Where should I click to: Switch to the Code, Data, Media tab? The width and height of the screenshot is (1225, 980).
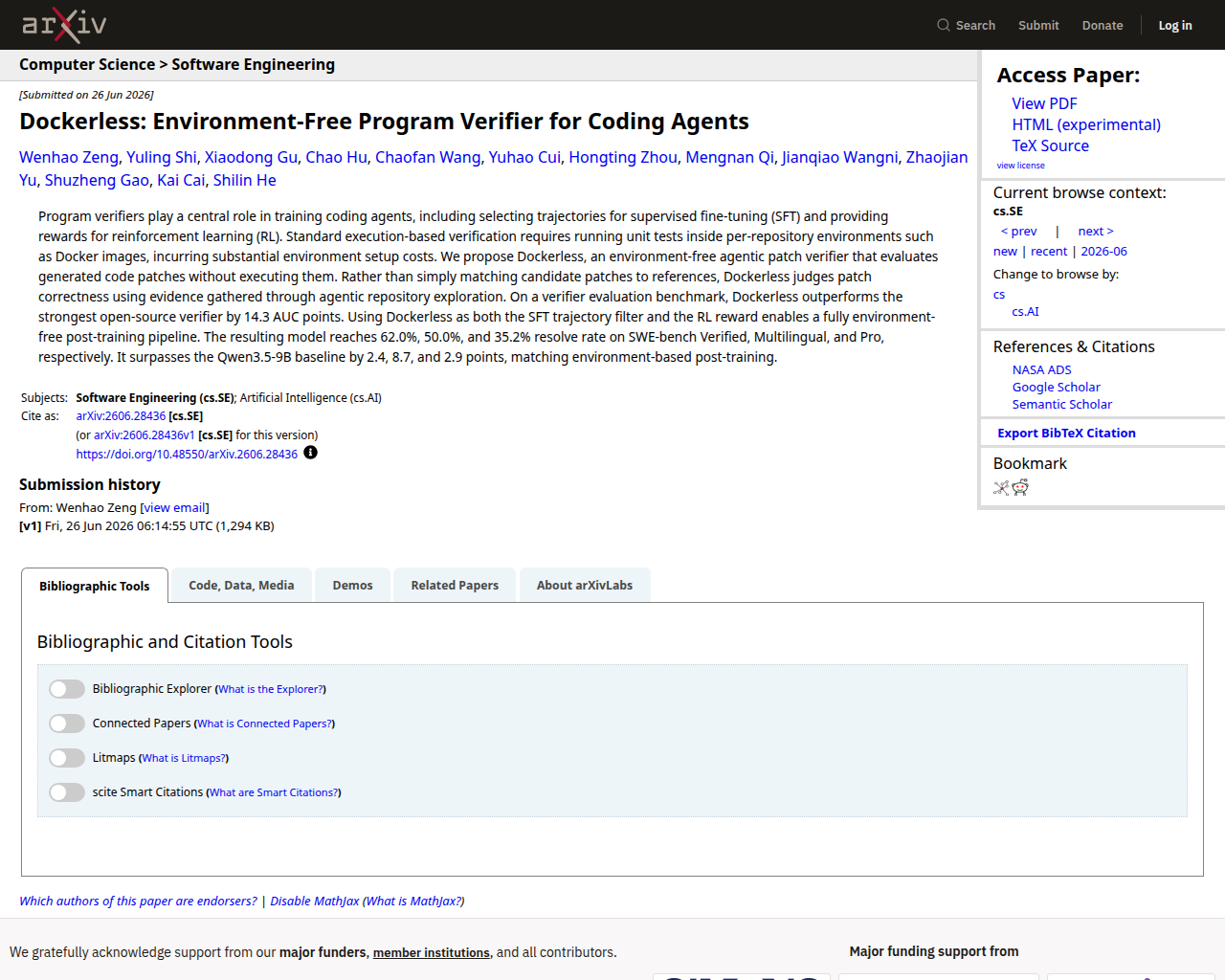(x=241, y=585)
